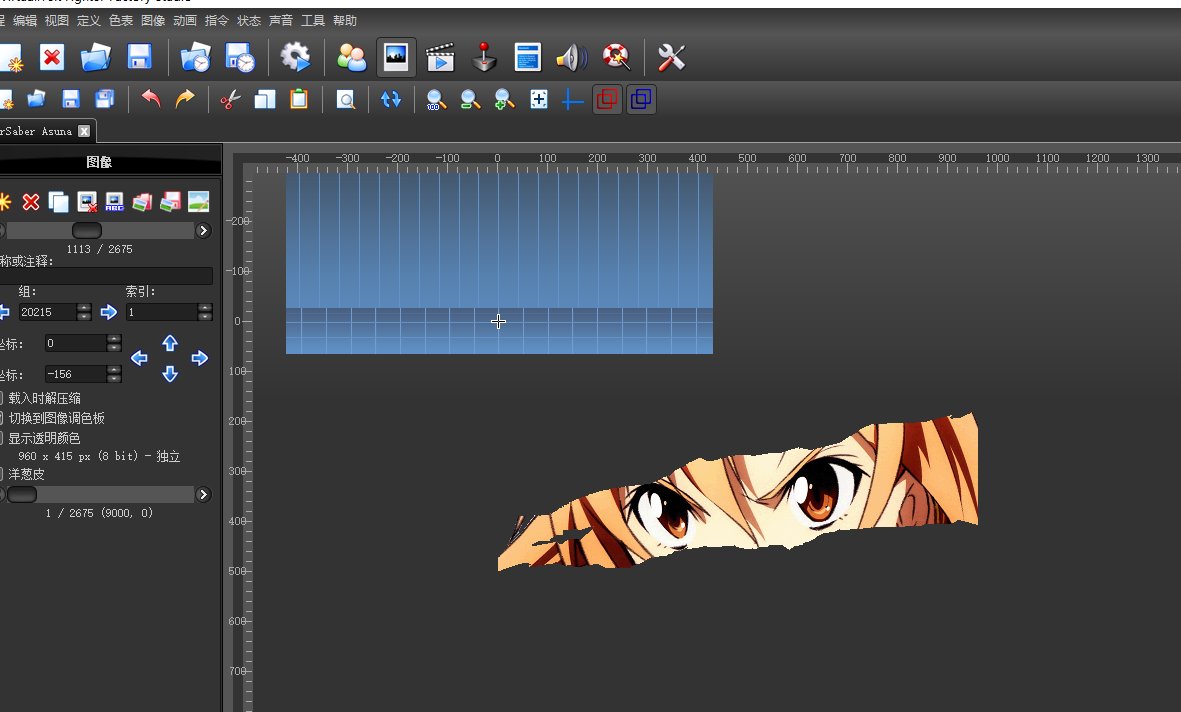This screenshot has height=712, width=1181.
Task: Save the project with the large floppy disk
Action: pyautogui.click(x=140, y=57)
